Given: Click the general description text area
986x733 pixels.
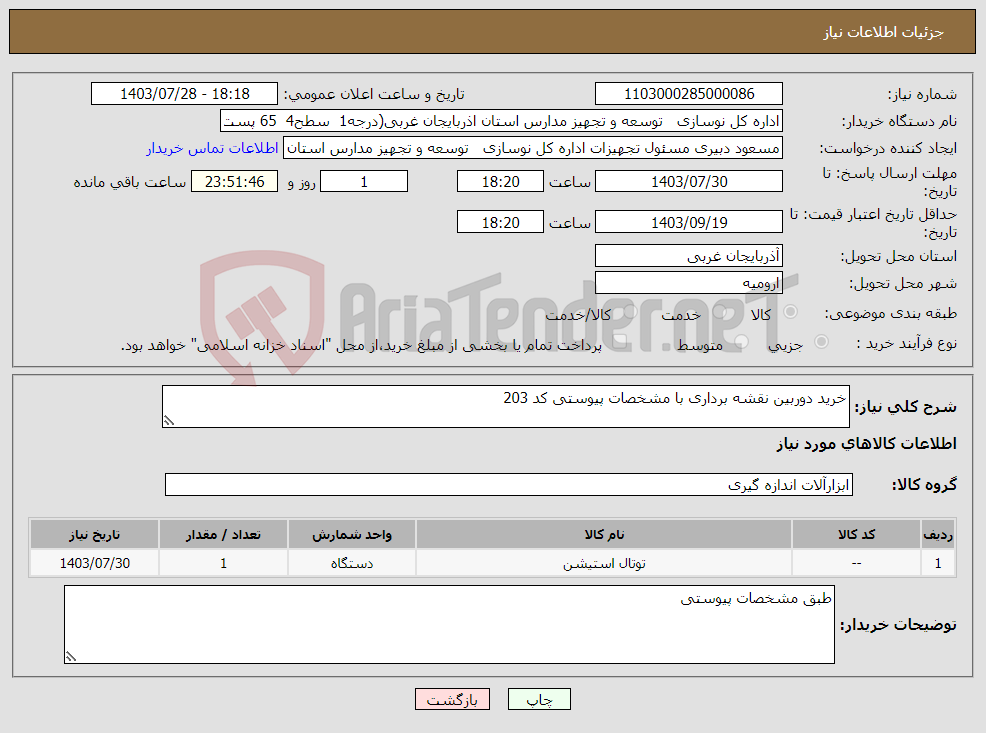Looking at the screenshot, I should 506,406.
